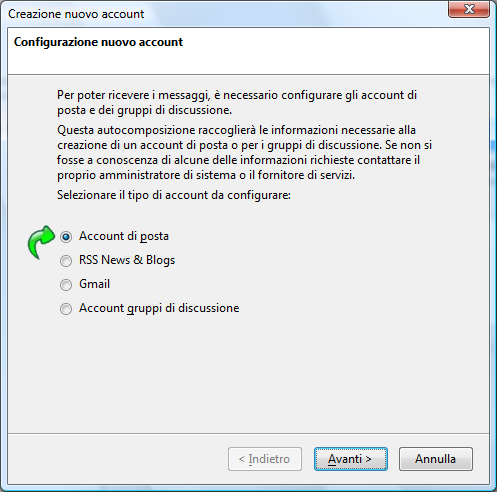Select the Gmail radio button

pos(66,285)
